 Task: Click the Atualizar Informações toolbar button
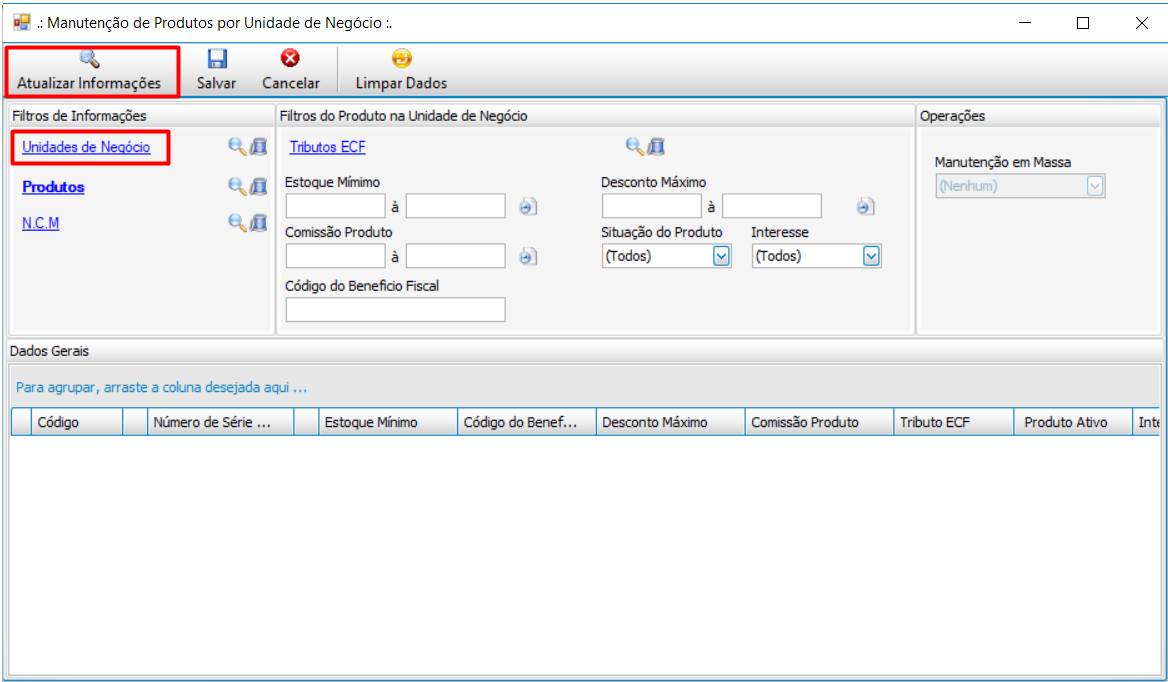pos(89,71)
